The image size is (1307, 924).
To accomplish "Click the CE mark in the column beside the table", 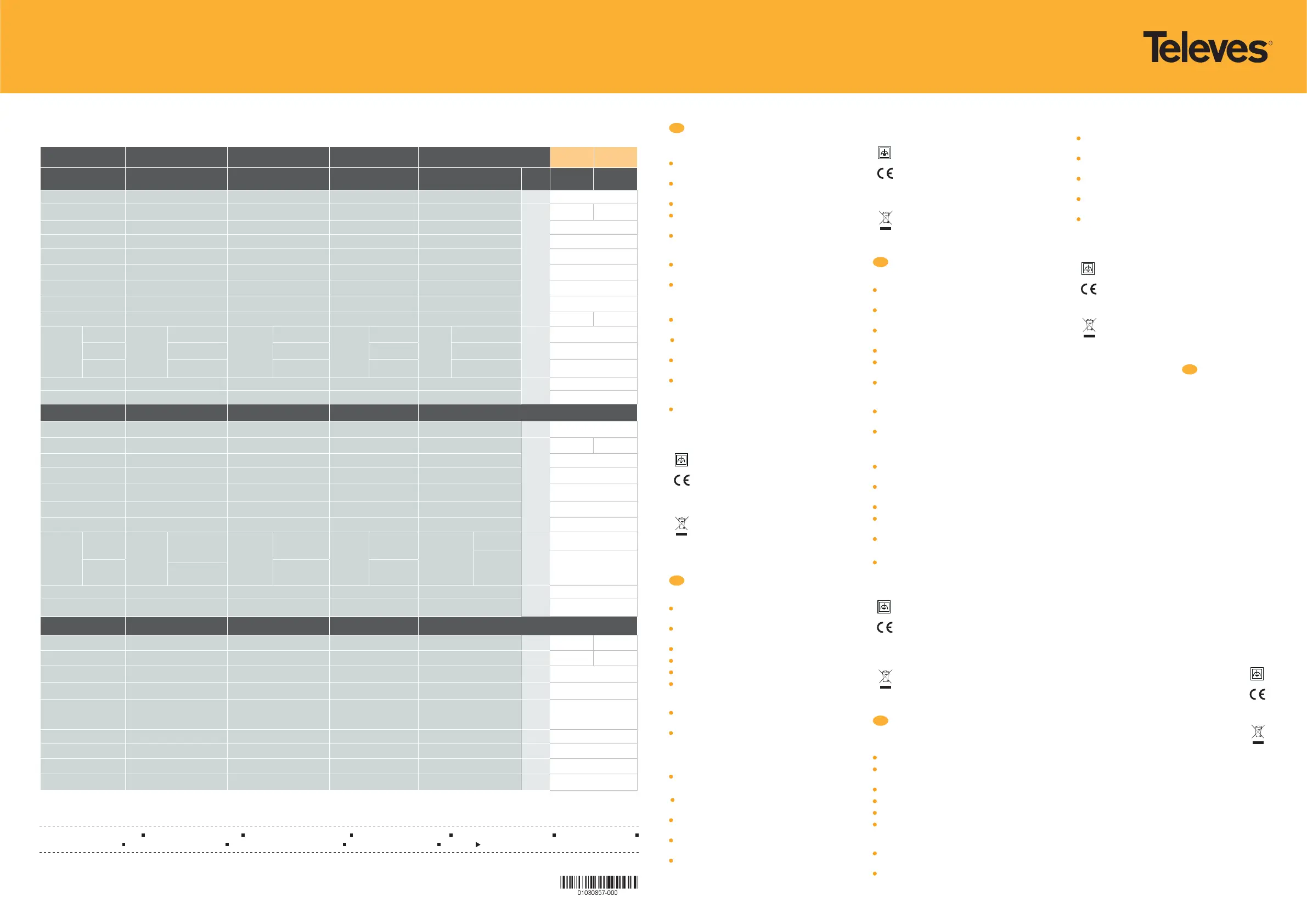I will click(x=681, y=481).
